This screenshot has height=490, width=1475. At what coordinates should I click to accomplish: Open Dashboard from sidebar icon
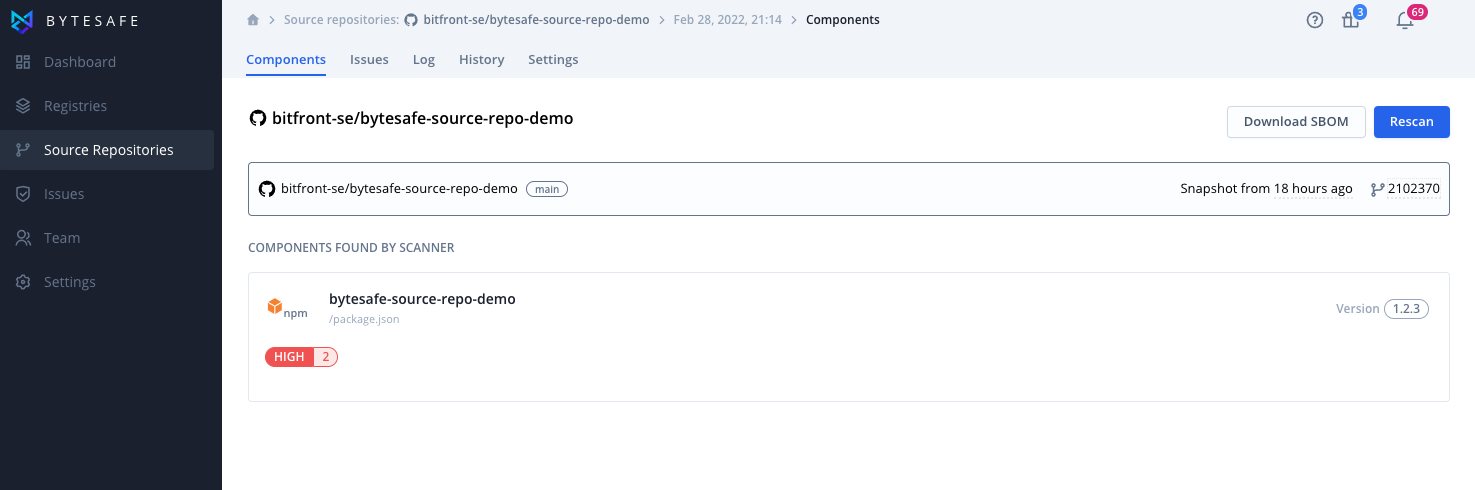click(x=23, y=62)
